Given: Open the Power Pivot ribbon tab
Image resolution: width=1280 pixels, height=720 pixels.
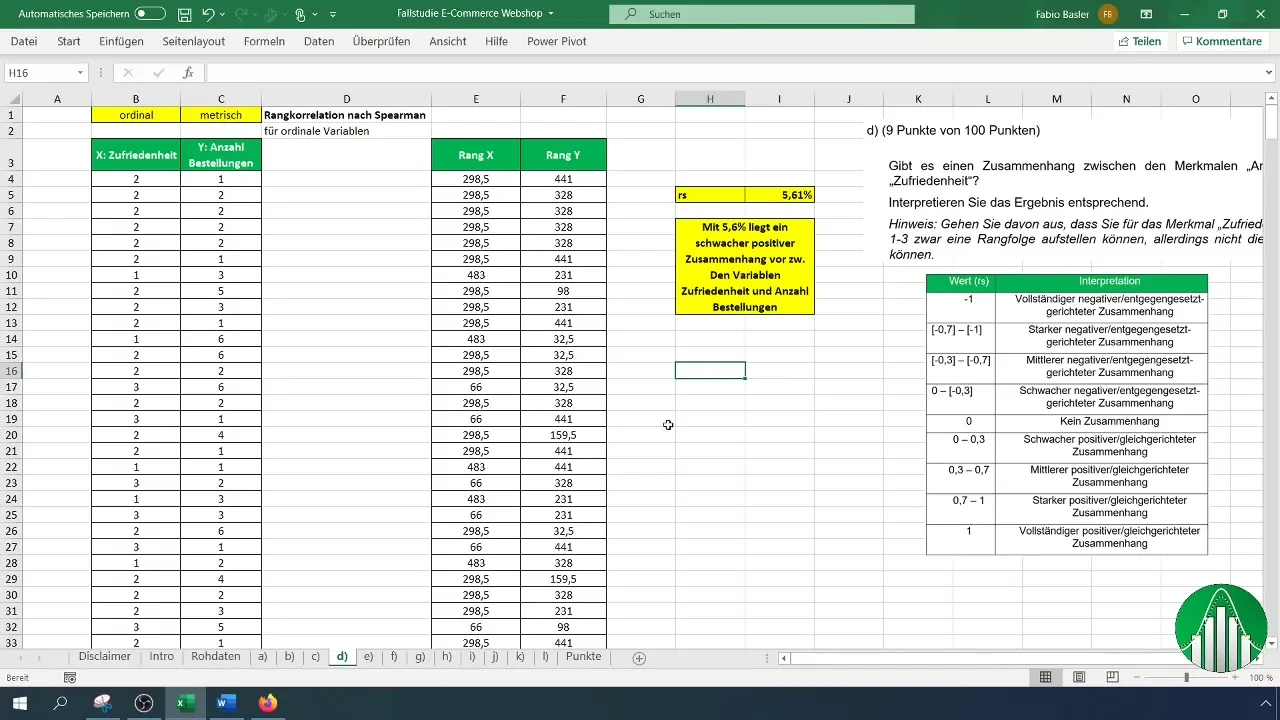Looking at the screenshot, I should click(x=556, y=41).
